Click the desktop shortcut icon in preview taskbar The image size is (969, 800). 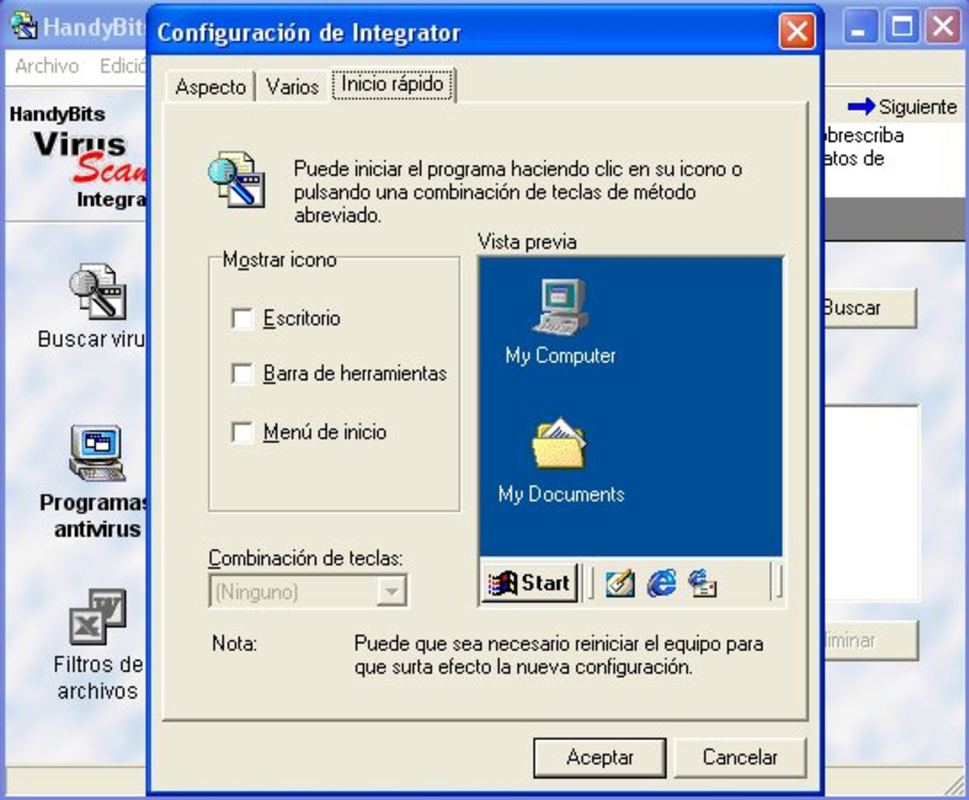click(620, 584)
